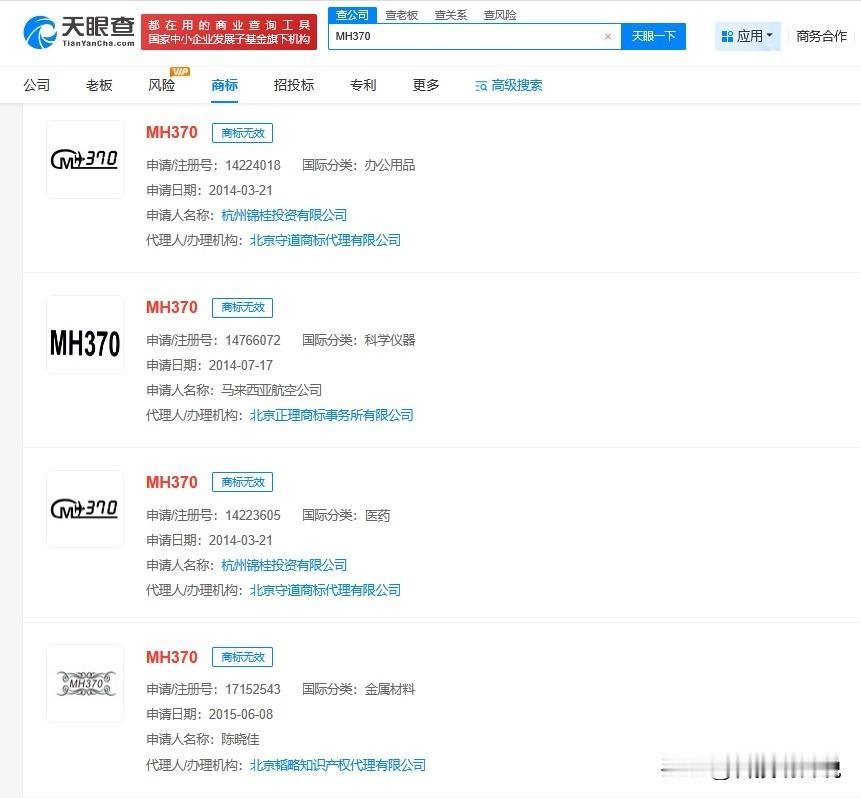Select application date 2015-06-08
The image size is (861, 798).
241,715
